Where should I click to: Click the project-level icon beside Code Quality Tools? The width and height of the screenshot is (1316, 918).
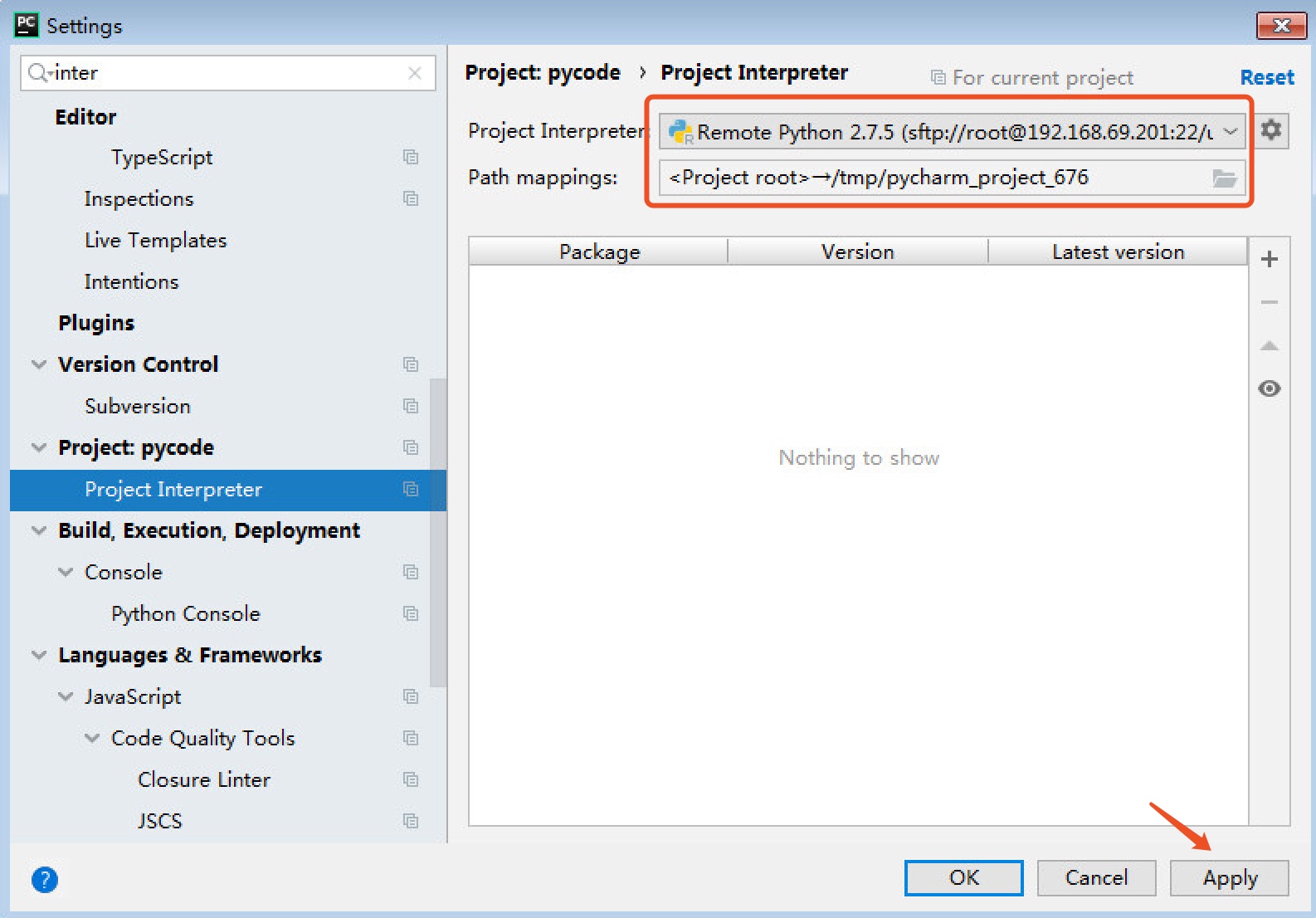click(x=411, y=738)
